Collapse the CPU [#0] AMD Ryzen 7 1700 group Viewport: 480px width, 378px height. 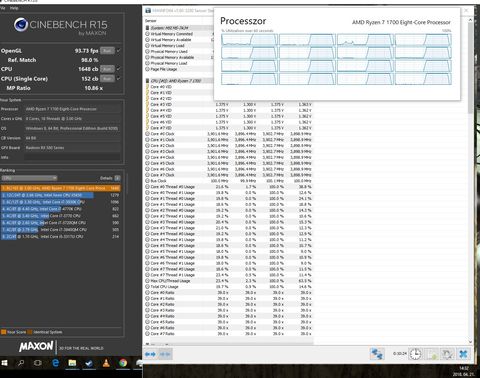tap(148, 81)
